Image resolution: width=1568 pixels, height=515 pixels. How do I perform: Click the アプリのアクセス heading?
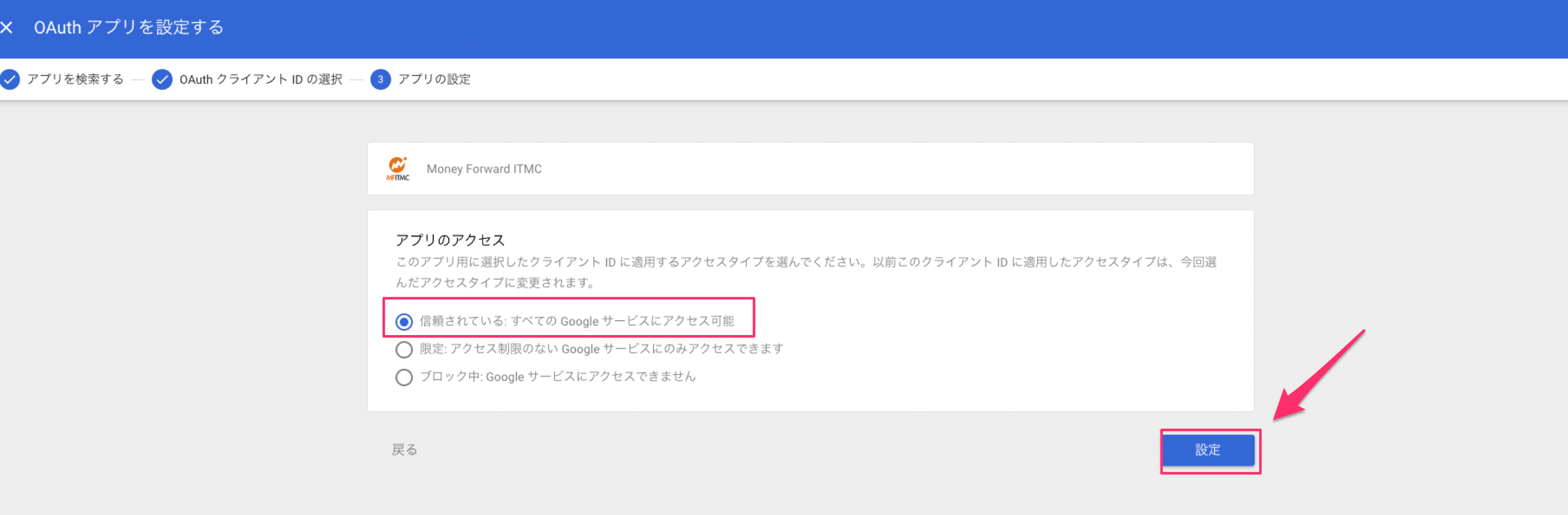[450, 240]
